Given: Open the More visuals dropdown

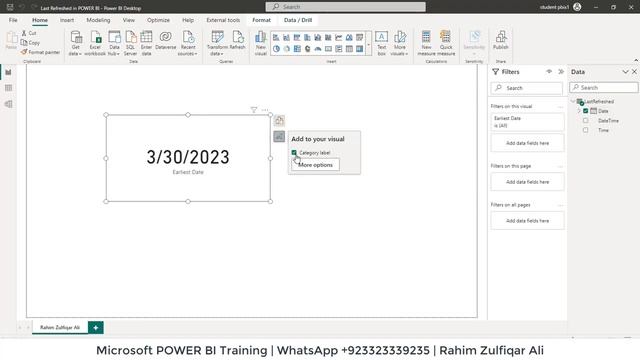Looking at the screenshot, I should (400, 43).
